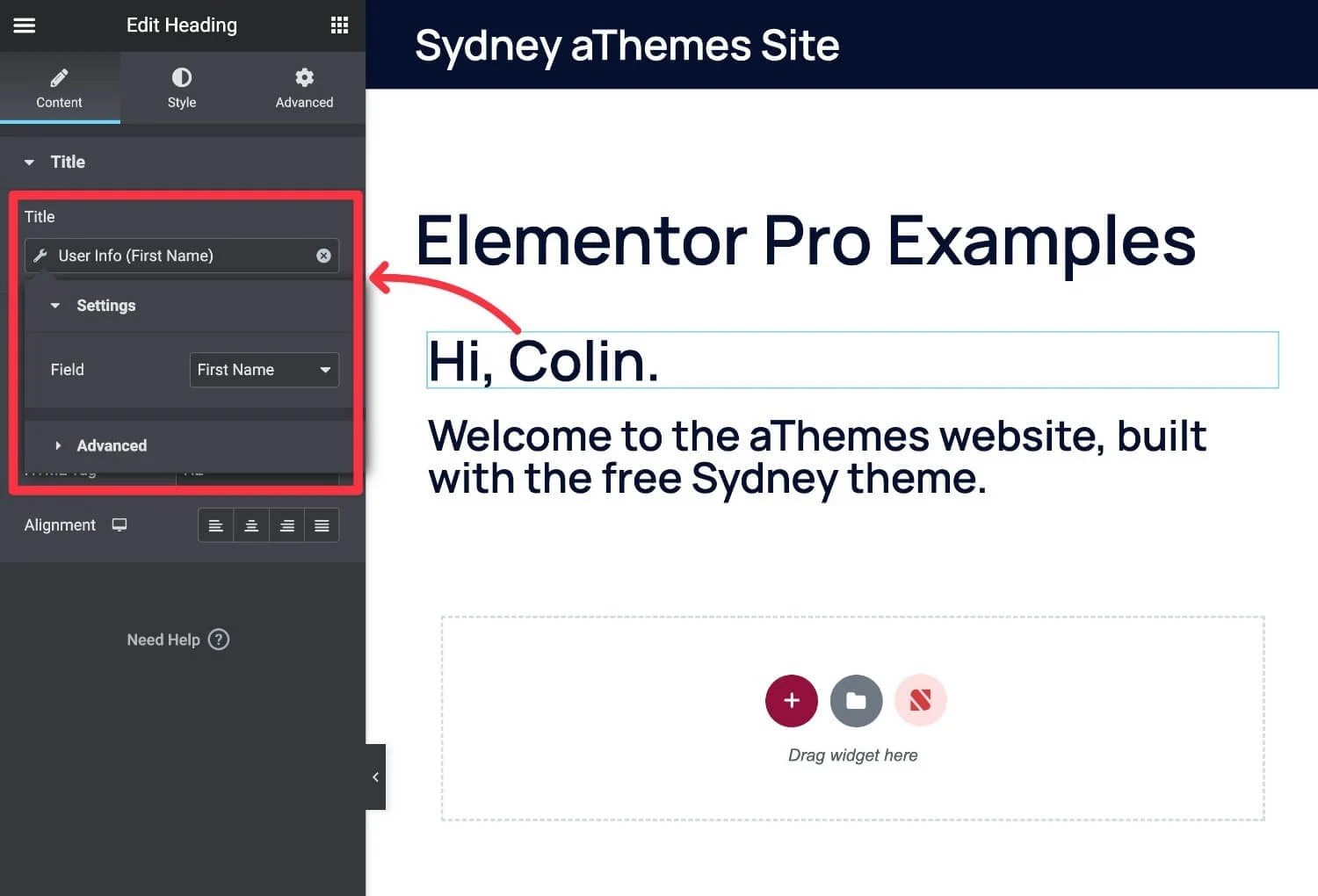This screenshot has height=896, width=1318.
Task: Justify the heading text
Action: pos(322,525)
